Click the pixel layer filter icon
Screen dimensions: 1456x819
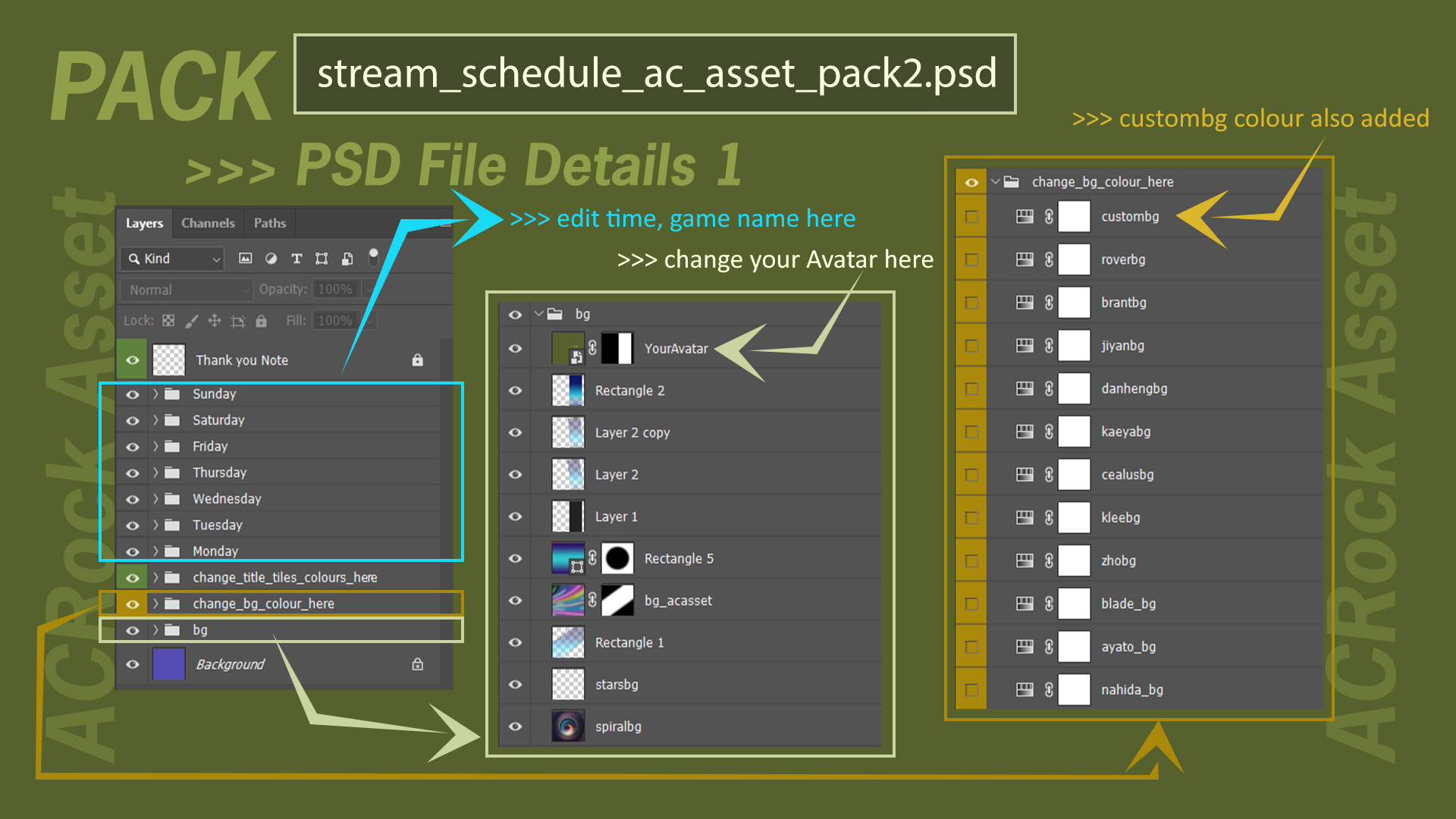[245, 259]
